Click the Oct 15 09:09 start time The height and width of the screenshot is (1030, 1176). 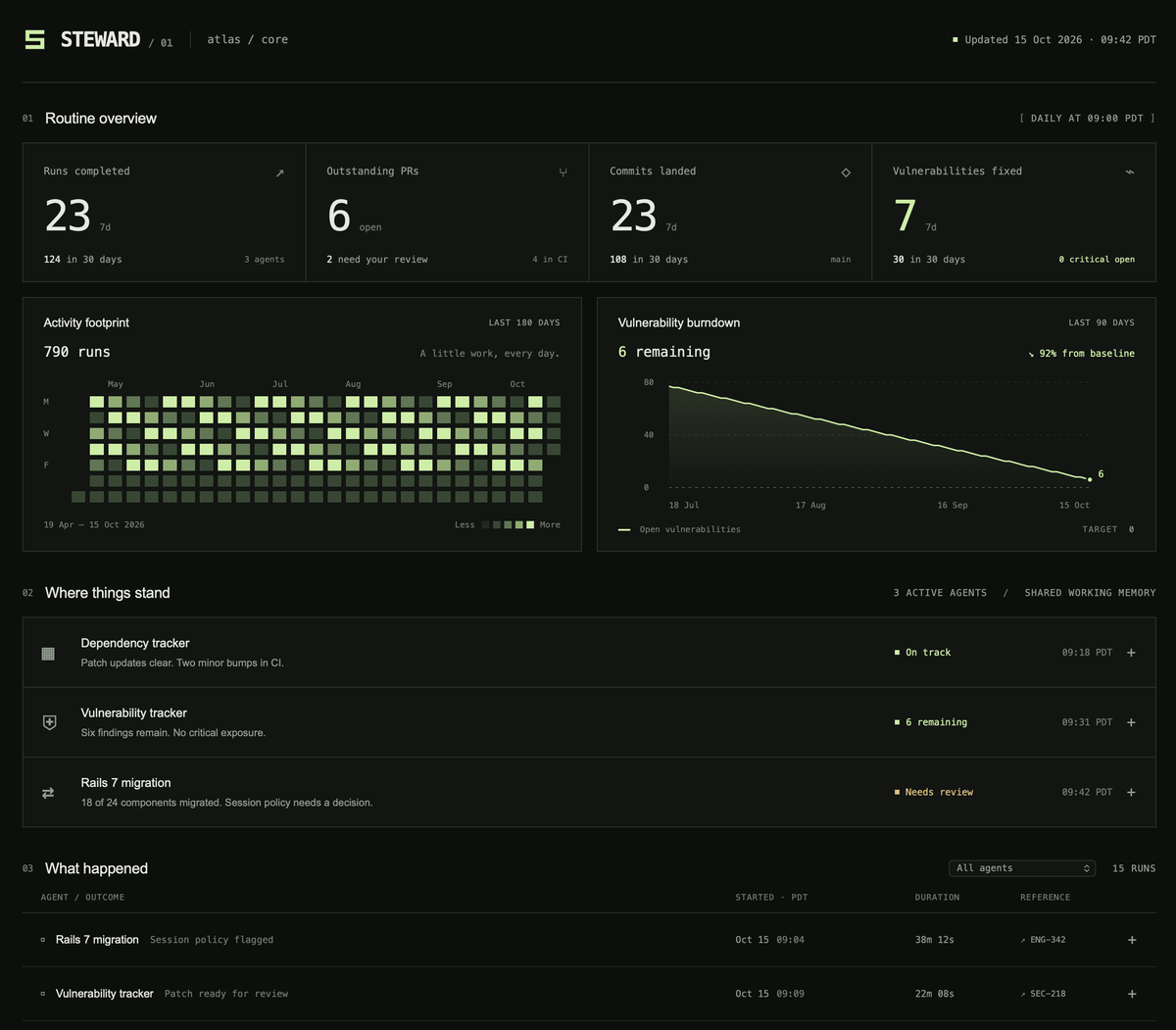click(769, 994)
